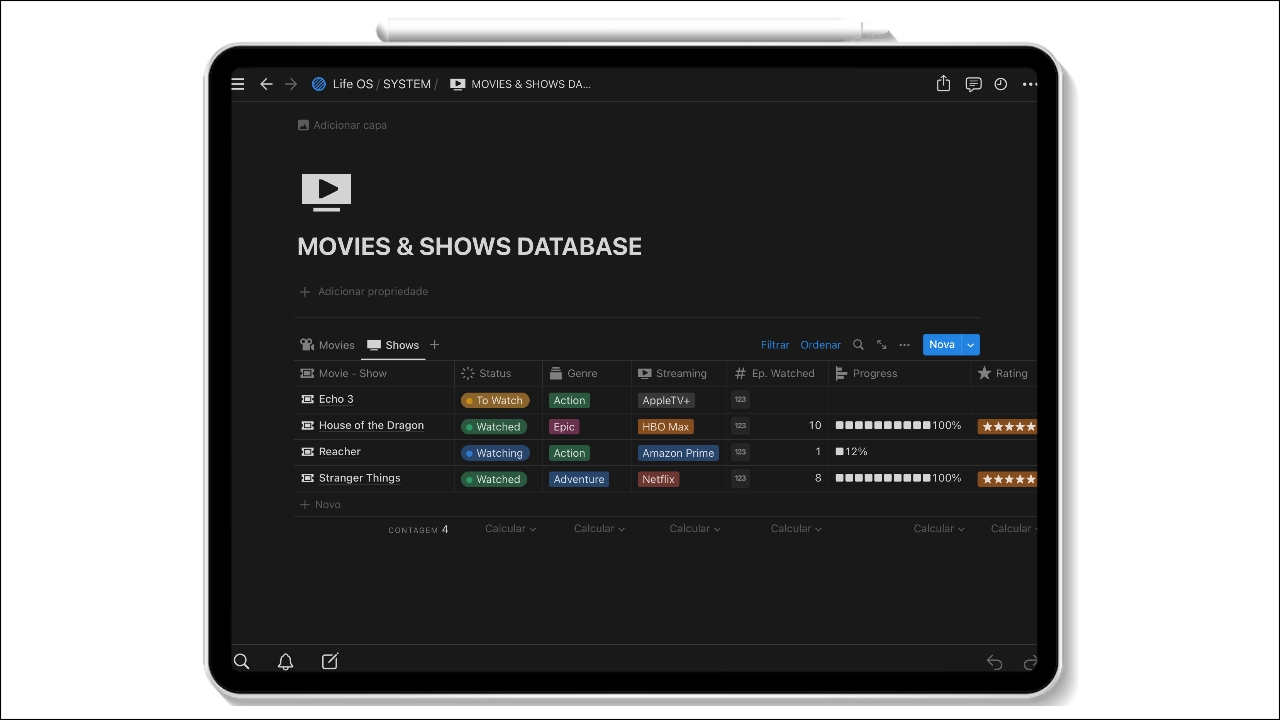Image resolution: width=1280 pixels, height=720 pixels.
Task: Expand the dropdown arrow beside Nova button
Action: pyautogui.click(x=970, y=345)
